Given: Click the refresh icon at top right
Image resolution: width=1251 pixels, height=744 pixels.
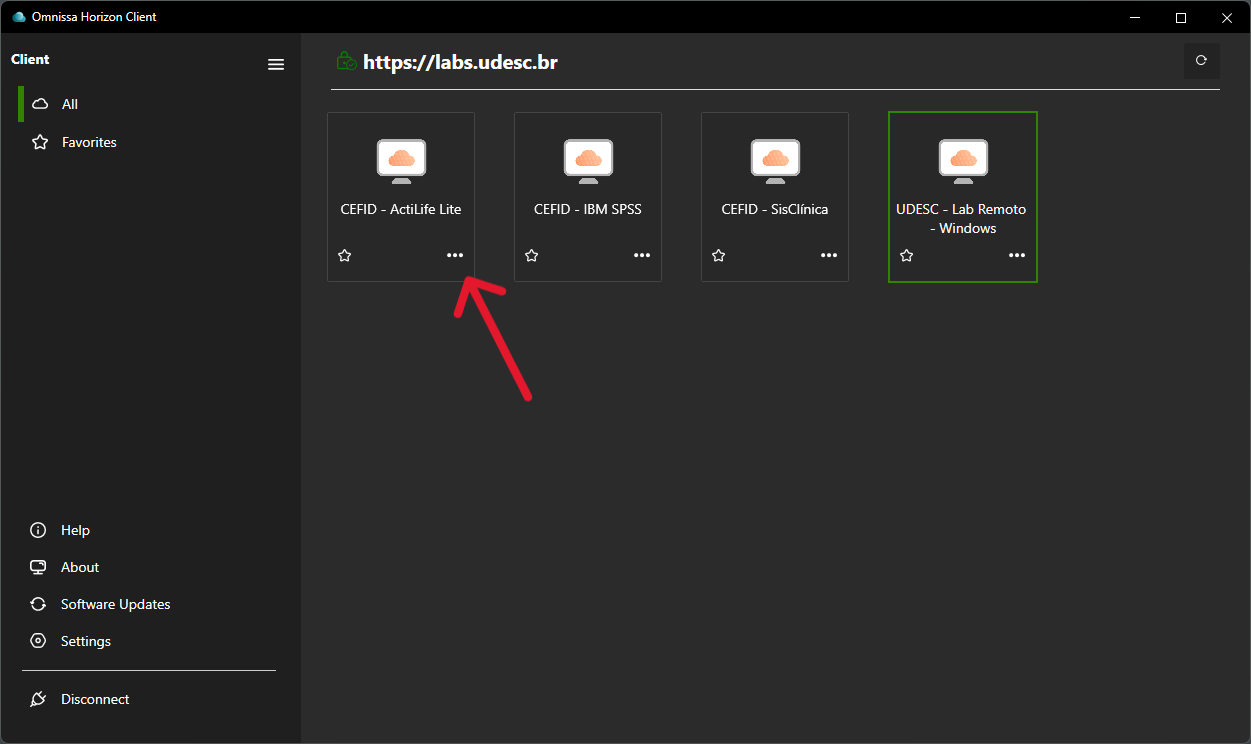Looking at the screenshot, I should click(1201, 61).
